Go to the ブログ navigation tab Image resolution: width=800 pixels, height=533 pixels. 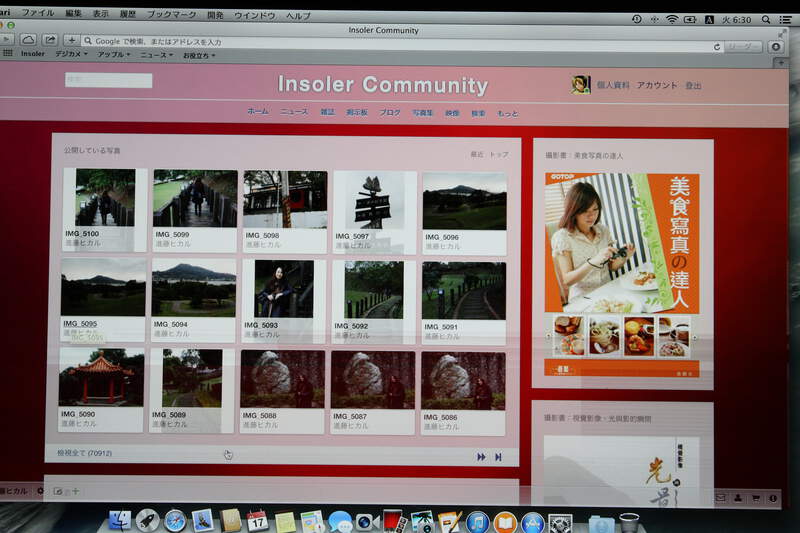point(390,113)
